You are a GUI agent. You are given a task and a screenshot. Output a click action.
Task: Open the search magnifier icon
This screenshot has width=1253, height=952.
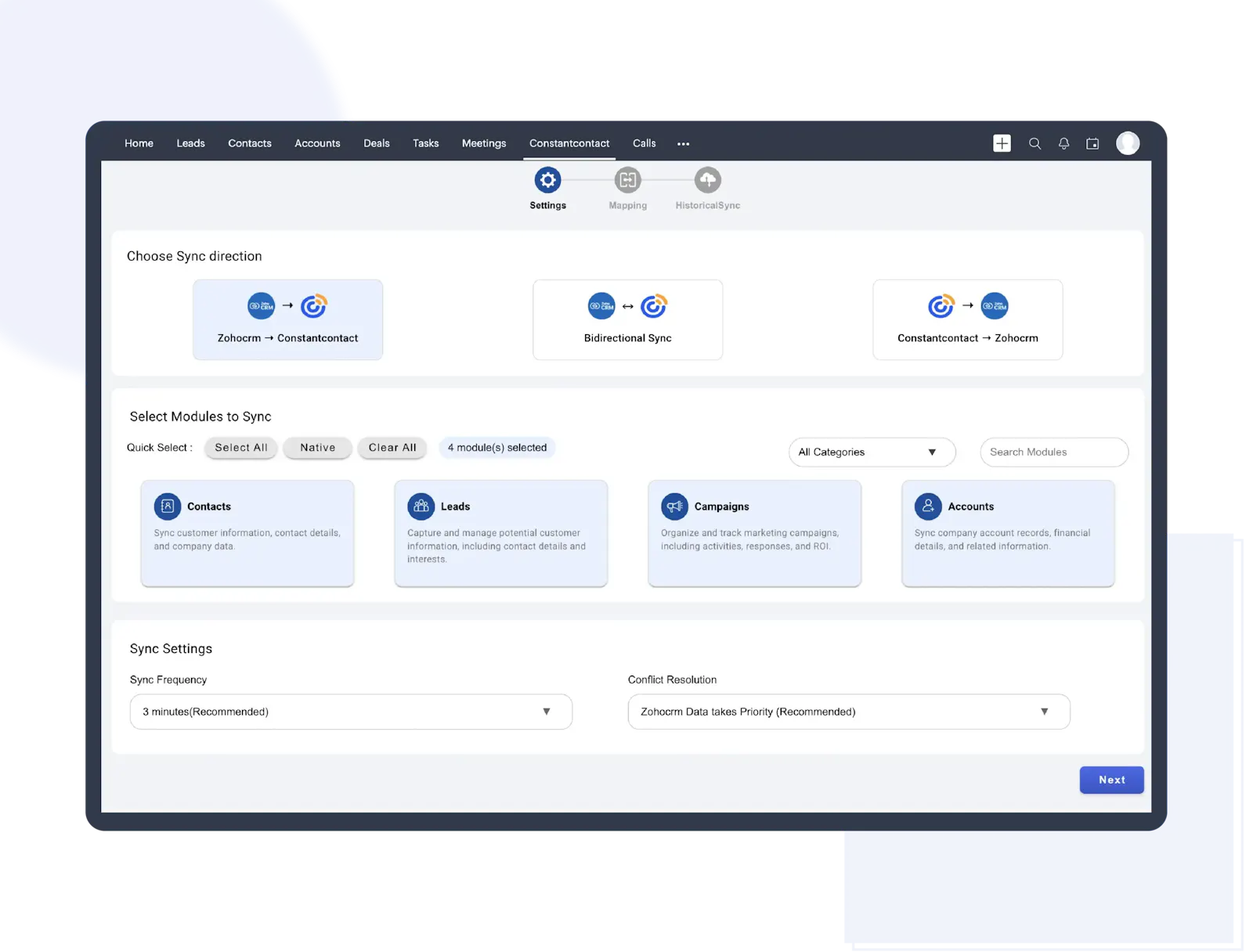(x=1035, y=143)
